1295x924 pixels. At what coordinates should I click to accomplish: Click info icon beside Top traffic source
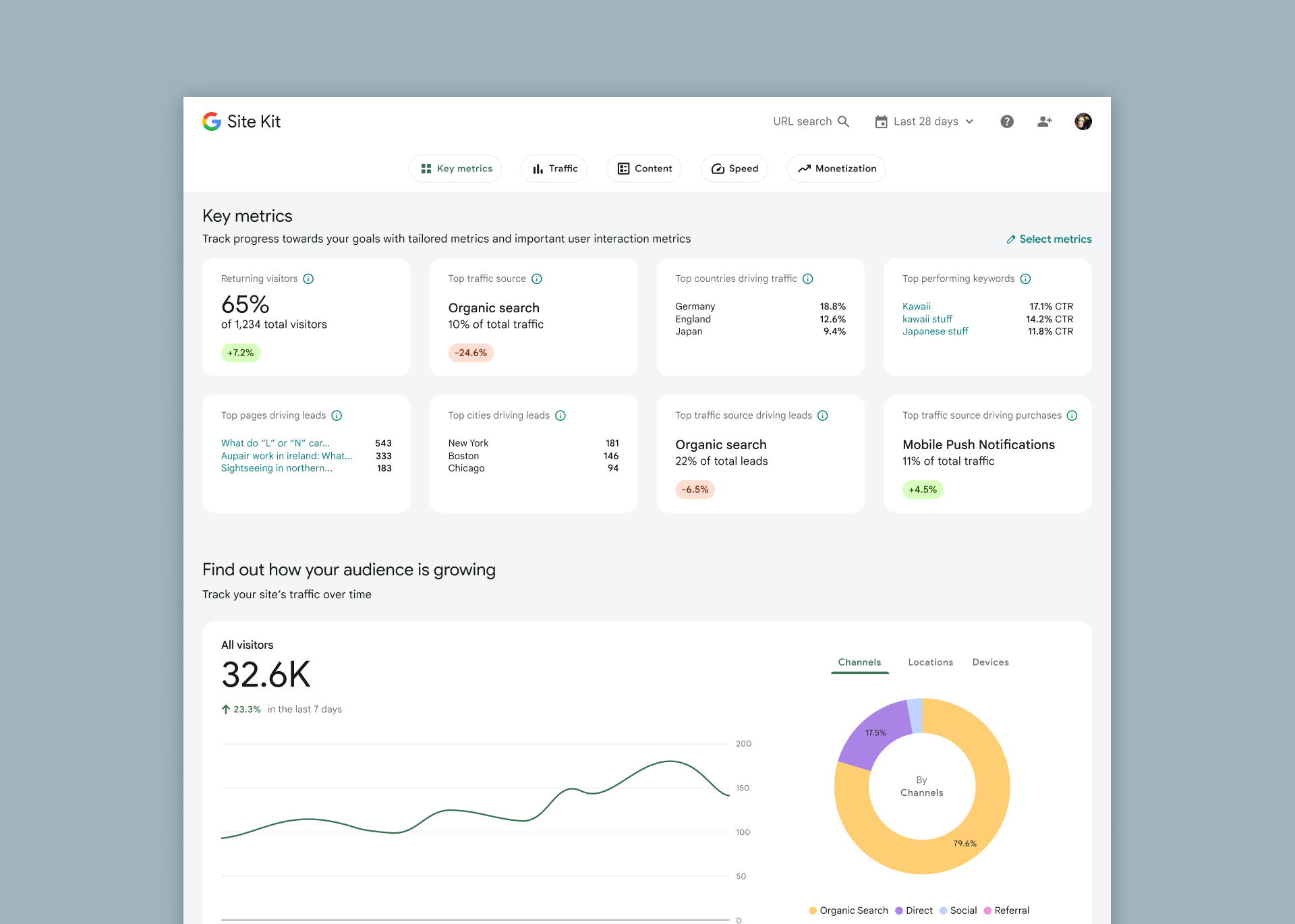pos(537,279)
